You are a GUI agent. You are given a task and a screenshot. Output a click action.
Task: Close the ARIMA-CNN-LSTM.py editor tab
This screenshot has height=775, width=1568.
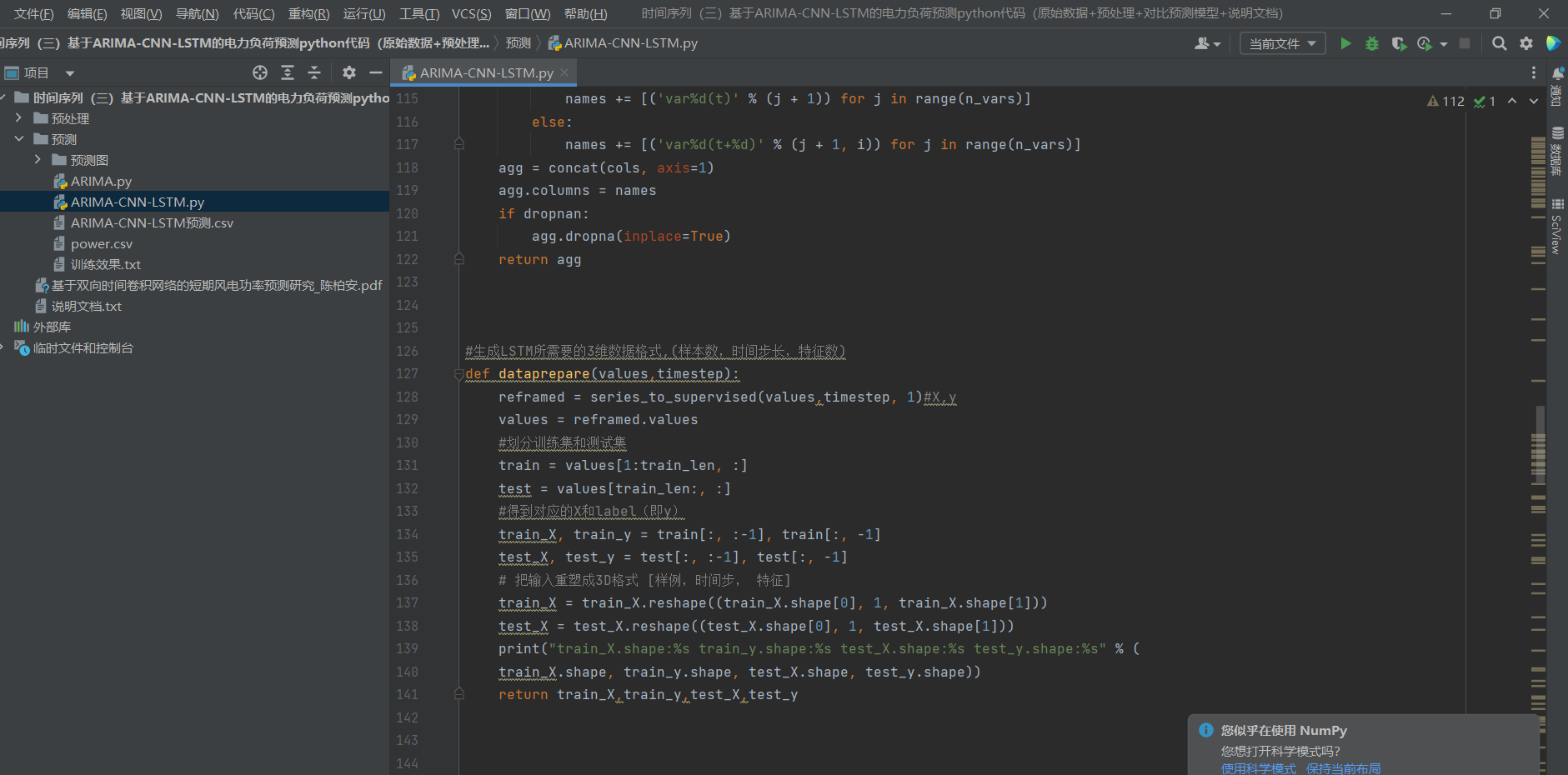[564, 72]
